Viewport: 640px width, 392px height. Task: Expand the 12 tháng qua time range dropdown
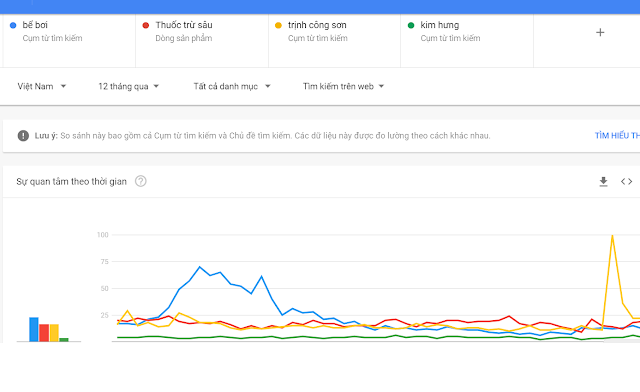point(129,86)
